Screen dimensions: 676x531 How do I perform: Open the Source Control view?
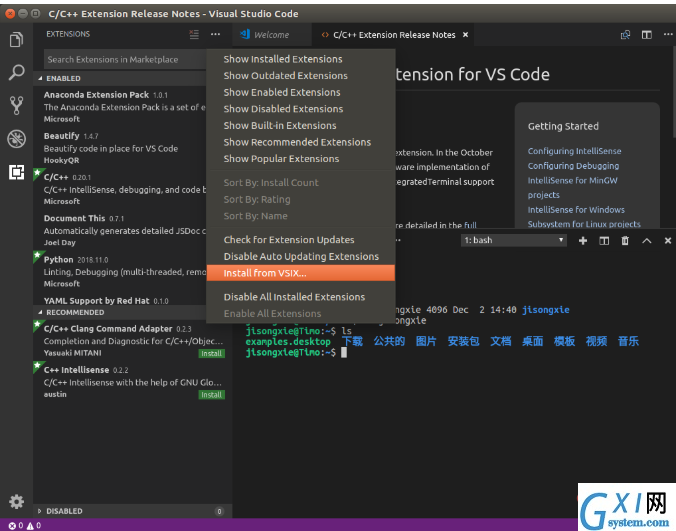[x=16, y=106]
